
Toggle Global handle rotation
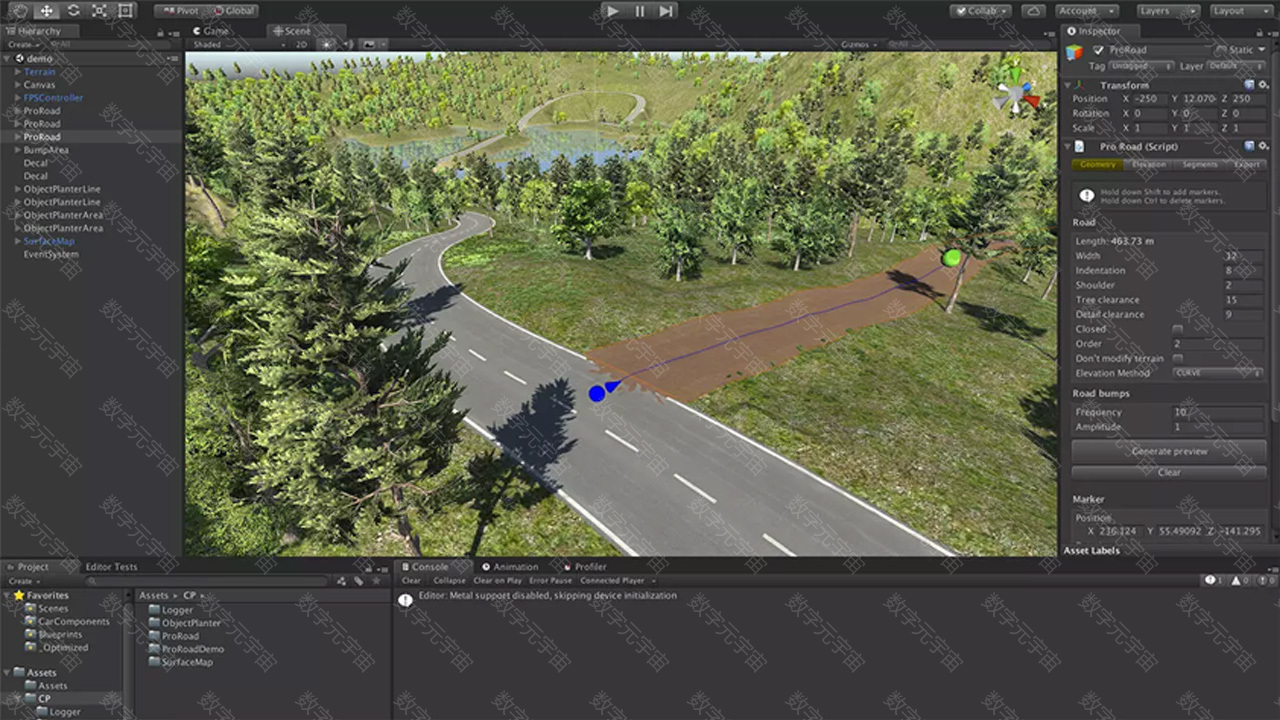click(x=231, y=11)
